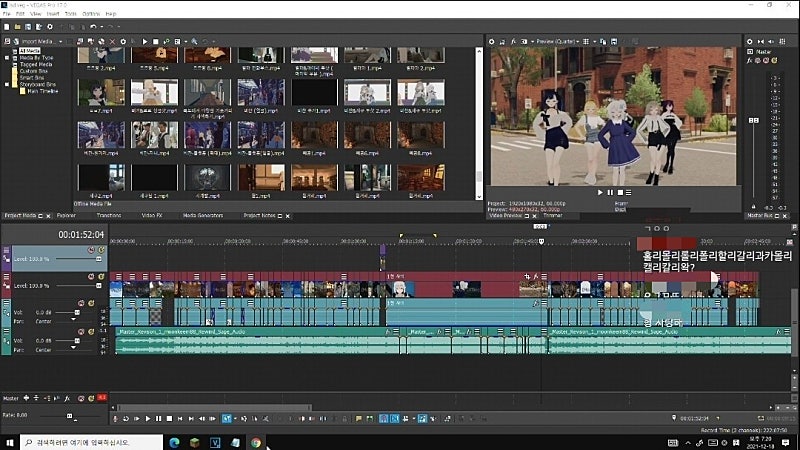Toggle mute on the top video track
This screenshot has width=800, height=450.
91,249
